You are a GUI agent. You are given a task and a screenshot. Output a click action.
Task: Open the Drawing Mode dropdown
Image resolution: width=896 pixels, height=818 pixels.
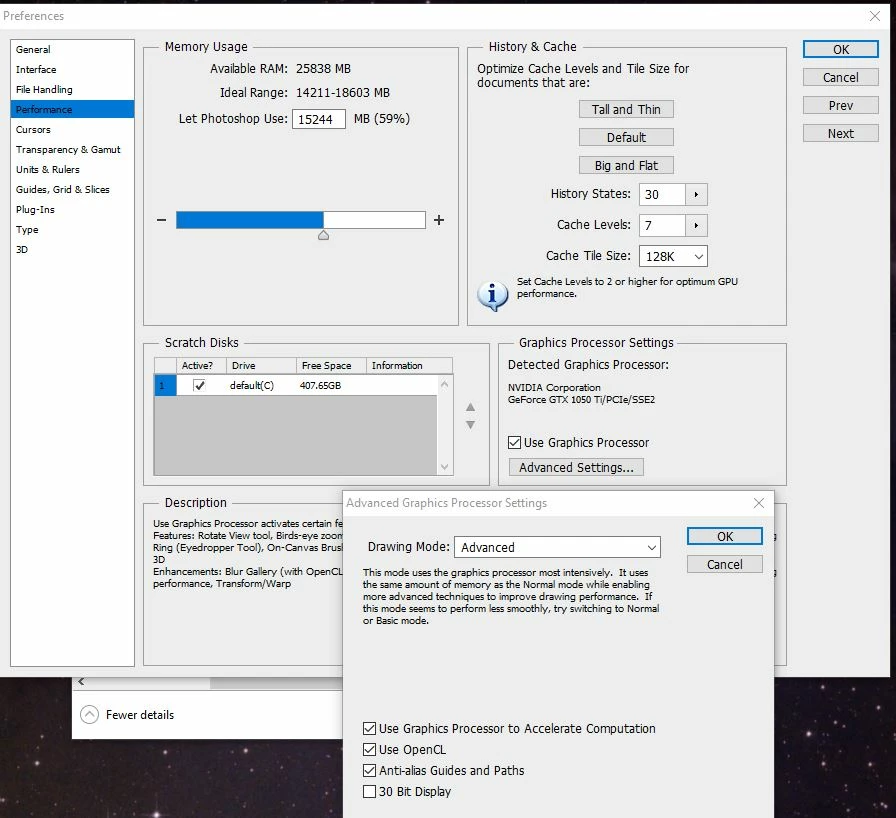click(557, 547)
